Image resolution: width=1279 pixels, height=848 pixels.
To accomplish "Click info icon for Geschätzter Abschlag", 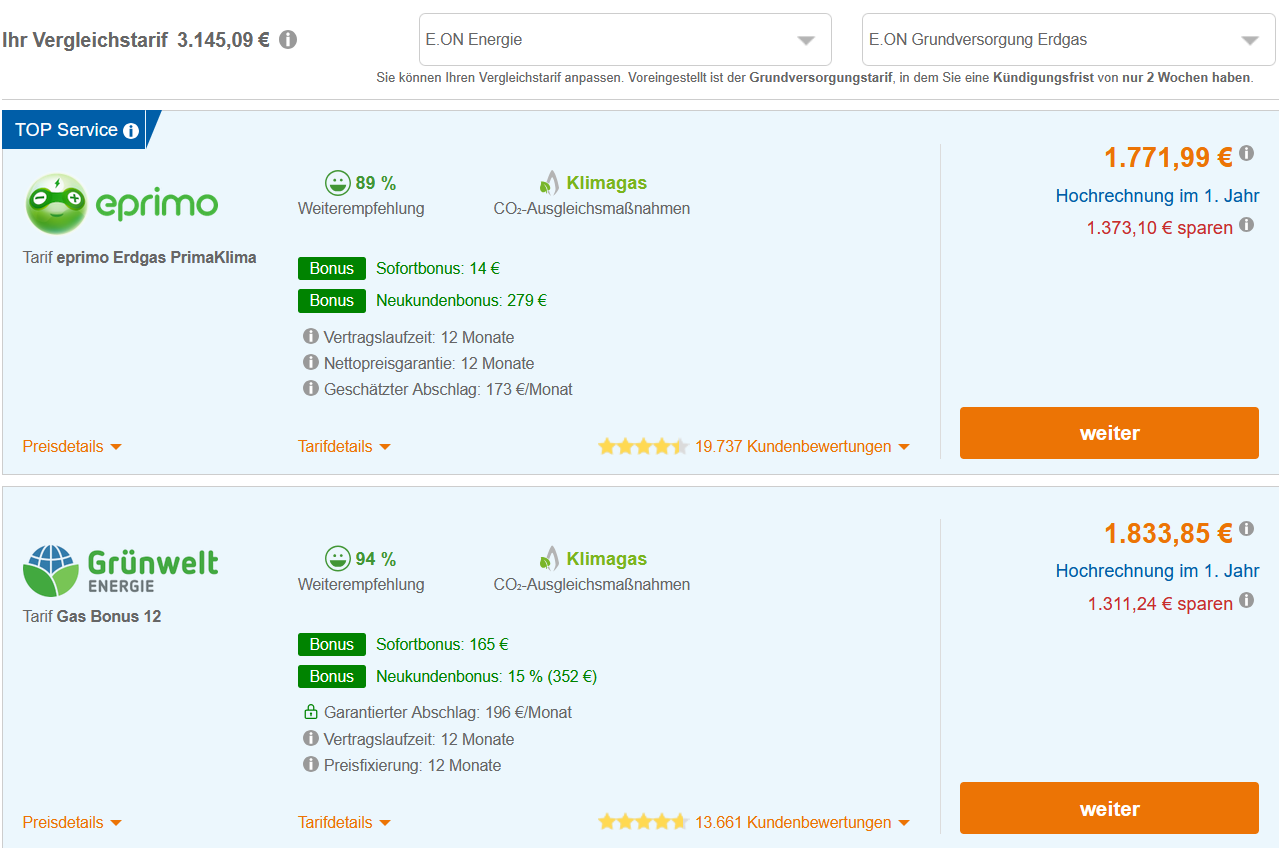I will click(x=311, y=389).
